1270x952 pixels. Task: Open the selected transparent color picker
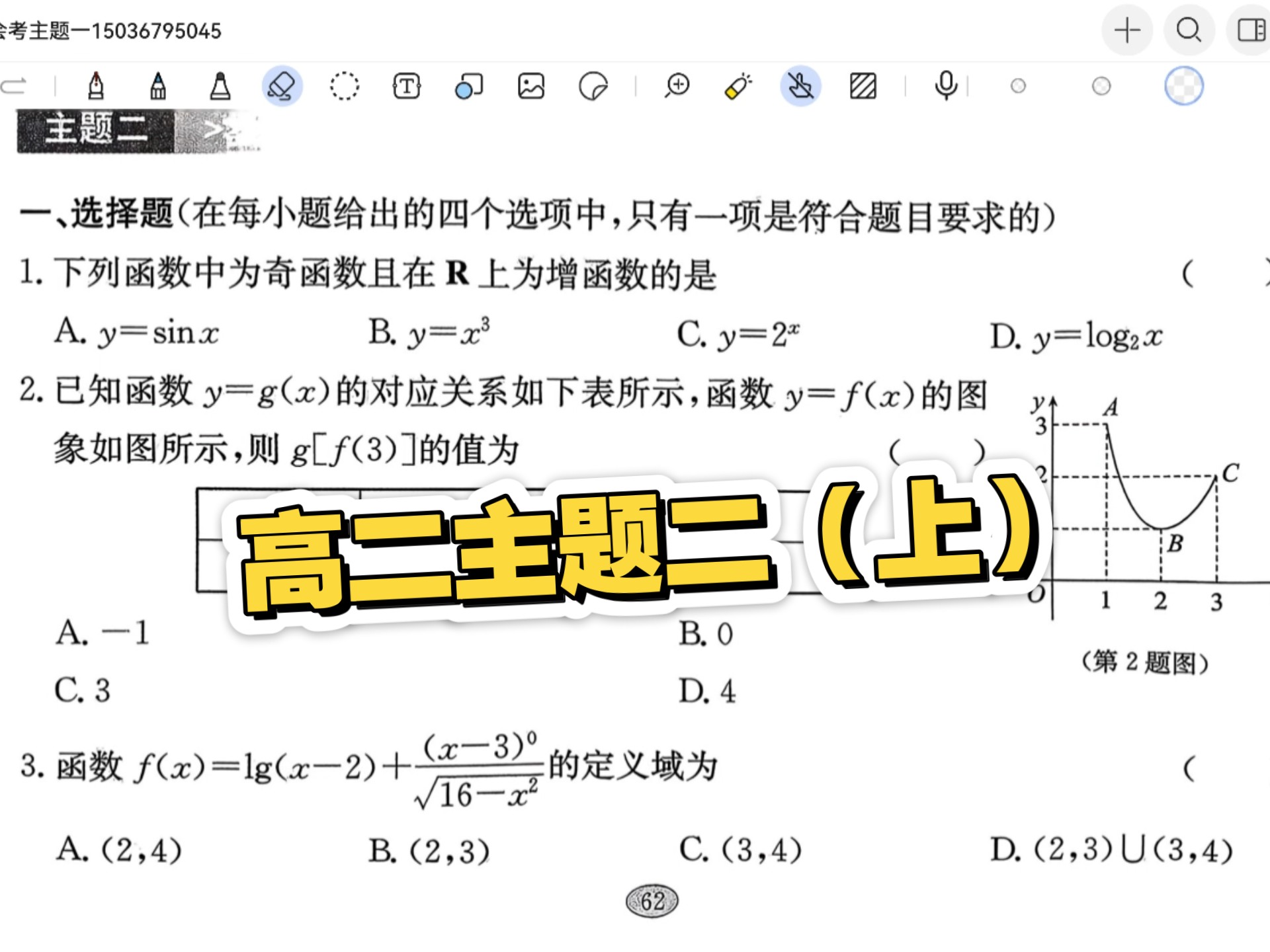point(1184,86)
